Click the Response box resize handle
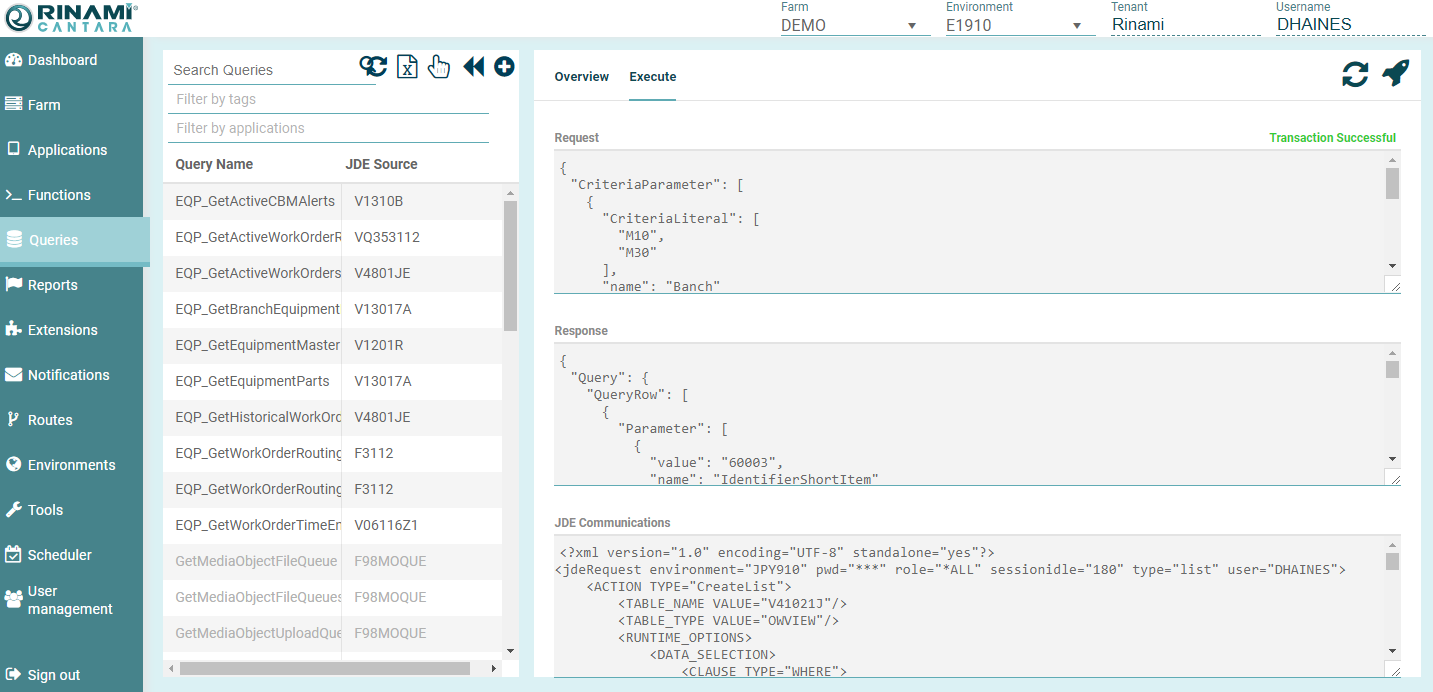Viewport: 1433px width, 692px height. pos(1393,478)
